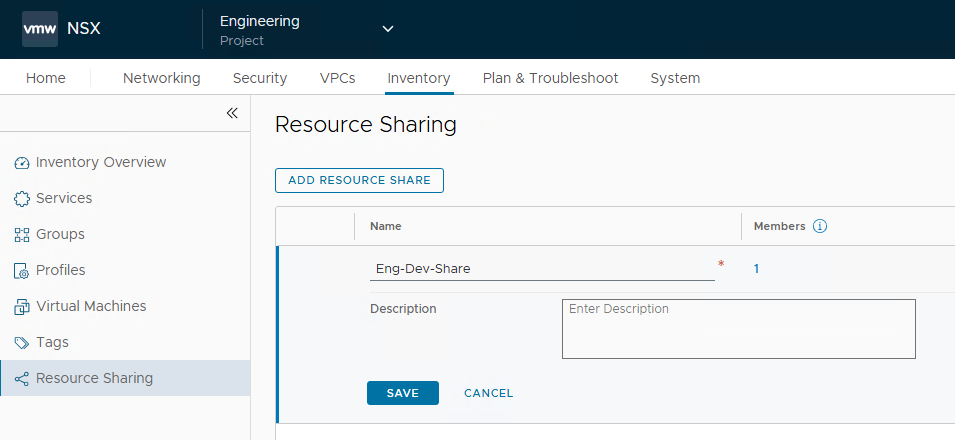
Task: Show the Members info tooltip icon
Action: pyautogui.click(x=820, y=226)
